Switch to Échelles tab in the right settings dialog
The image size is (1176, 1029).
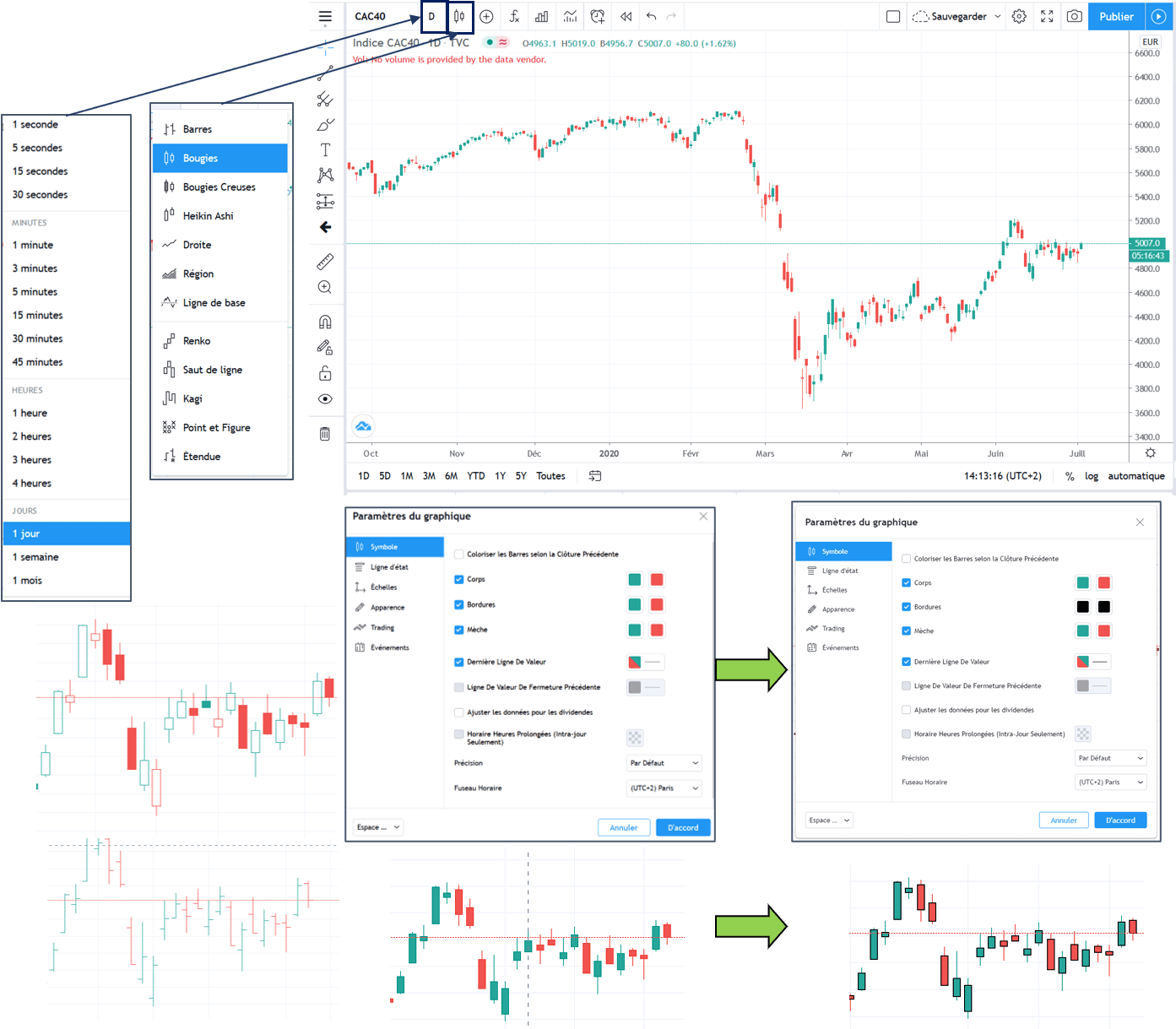[843, 590]
